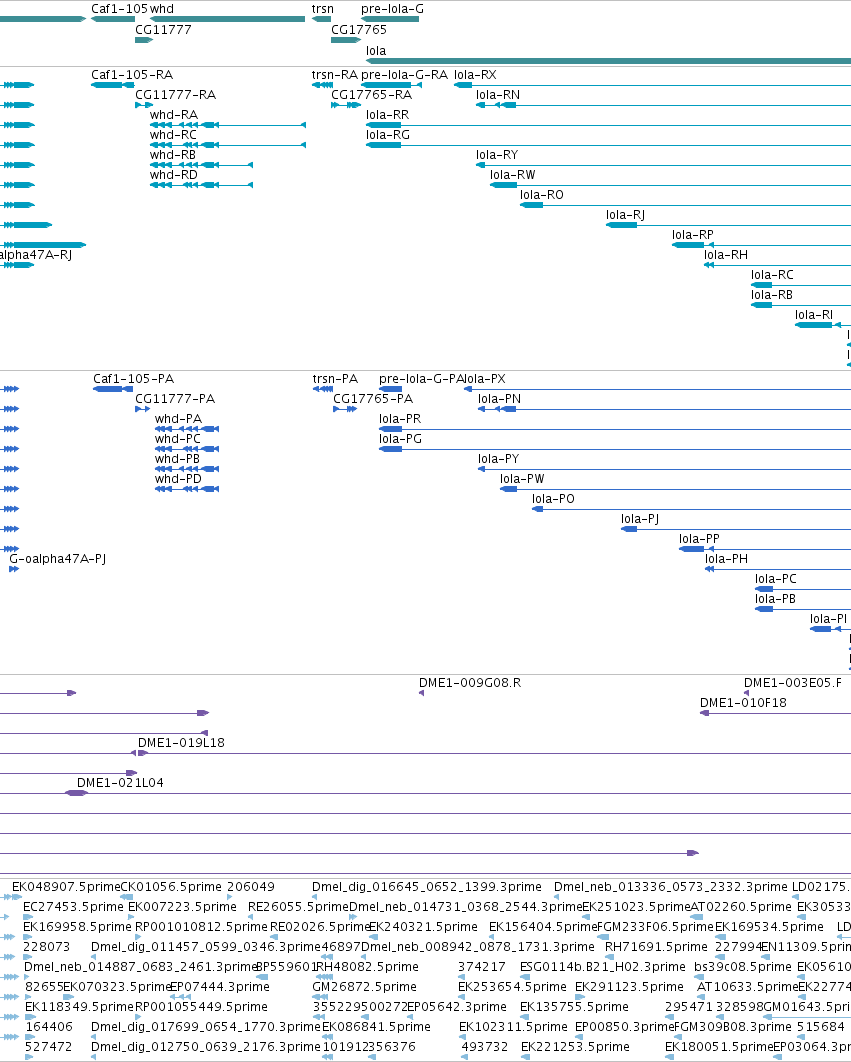Open transcript lola-RI
Image resolution: width=851 pixels, height=1062 pixels.
(814, 314)
